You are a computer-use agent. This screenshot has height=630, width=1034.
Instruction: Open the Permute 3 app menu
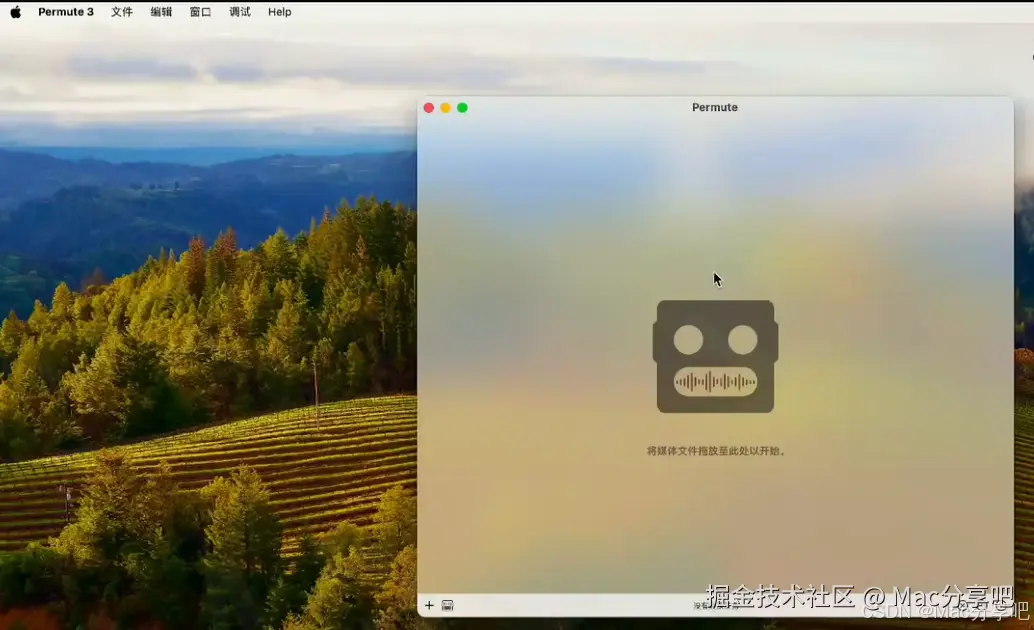pos(66,12)
